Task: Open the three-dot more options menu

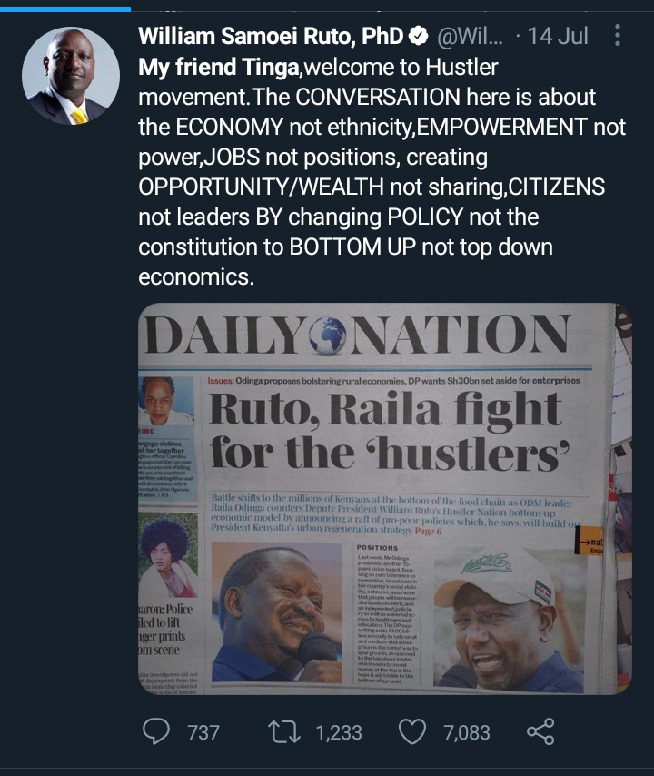Action: tap(617, 36)
